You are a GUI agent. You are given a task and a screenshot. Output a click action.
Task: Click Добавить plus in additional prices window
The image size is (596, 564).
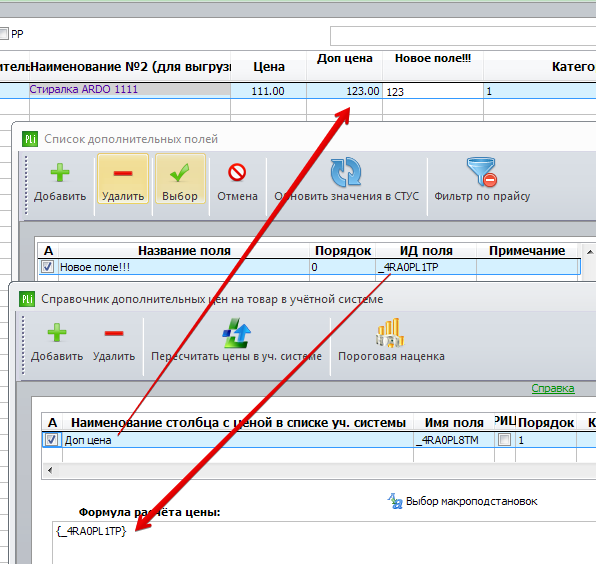(57, 333)
